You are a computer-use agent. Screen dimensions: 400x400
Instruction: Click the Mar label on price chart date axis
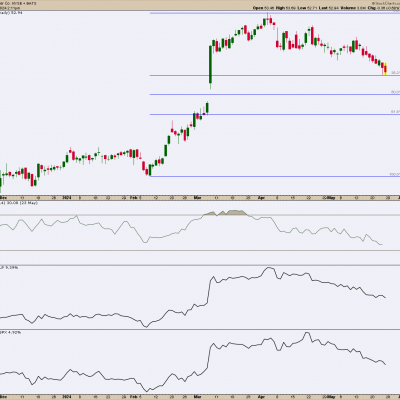coord(197,198)
